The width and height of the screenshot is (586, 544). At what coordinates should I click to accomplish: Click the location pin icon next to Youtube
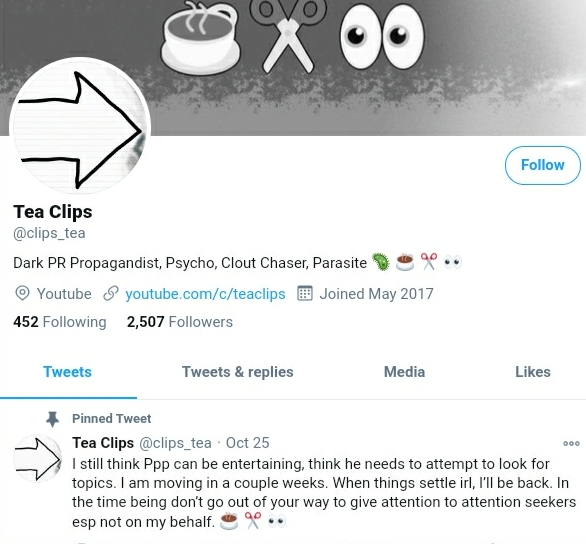(22, 293)
